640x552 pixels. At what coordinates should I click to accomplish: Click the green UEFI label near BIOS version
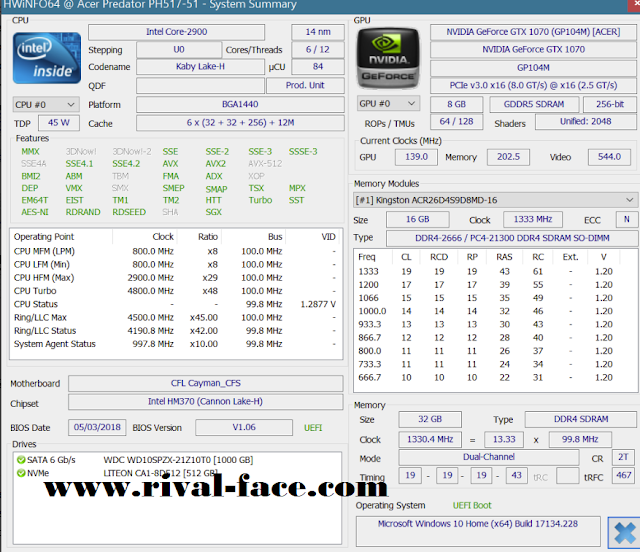pos(313,427)
